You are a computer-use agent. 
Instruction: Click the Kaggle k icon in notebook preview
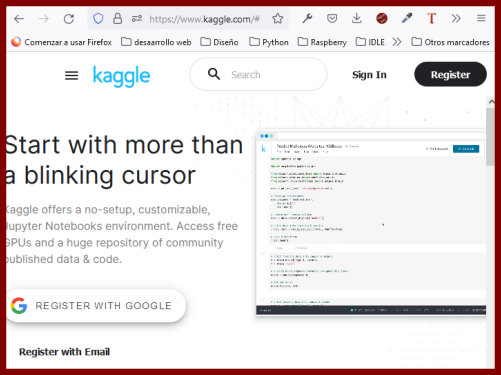(x=263, y=149)
